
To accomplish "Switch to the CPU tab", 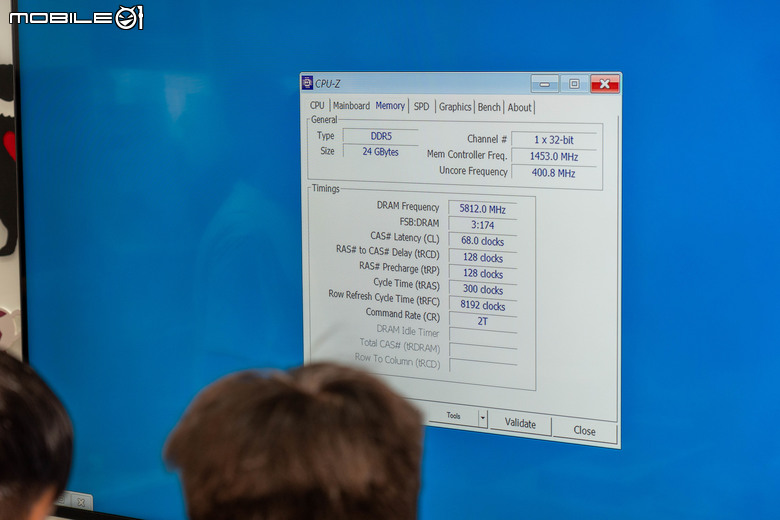I will coord(317,105).
